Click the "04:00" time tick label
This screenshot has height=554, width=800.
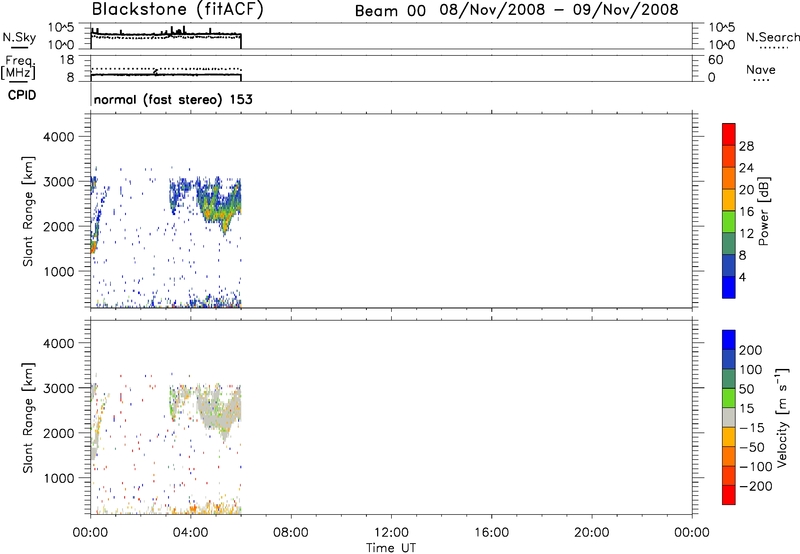(x=191, y=533)
